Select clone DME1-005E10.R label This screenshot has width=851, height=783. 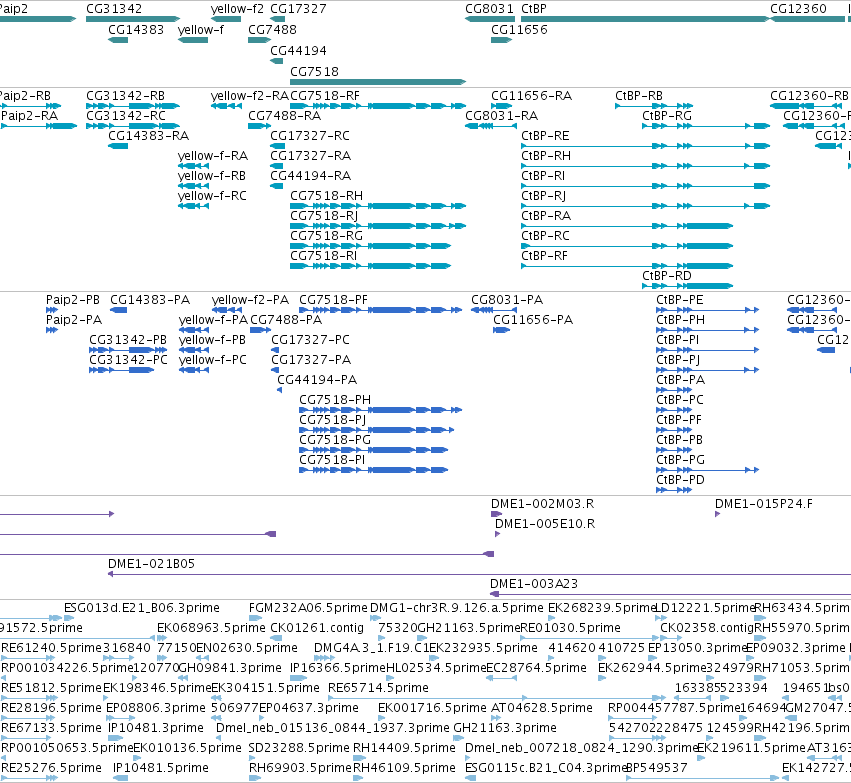pyautogui.click(x=545, y=524)
